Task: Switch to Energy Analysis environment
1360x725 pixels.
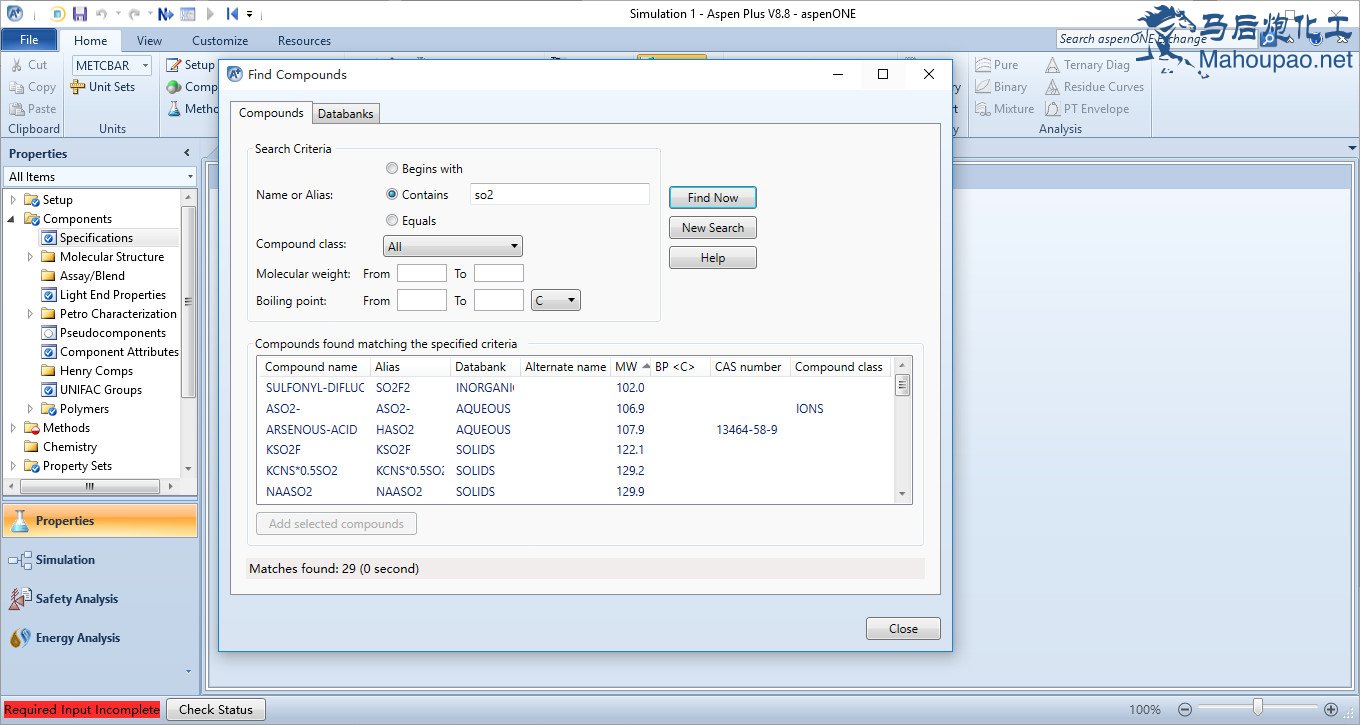Action: (x=99, y=638)
